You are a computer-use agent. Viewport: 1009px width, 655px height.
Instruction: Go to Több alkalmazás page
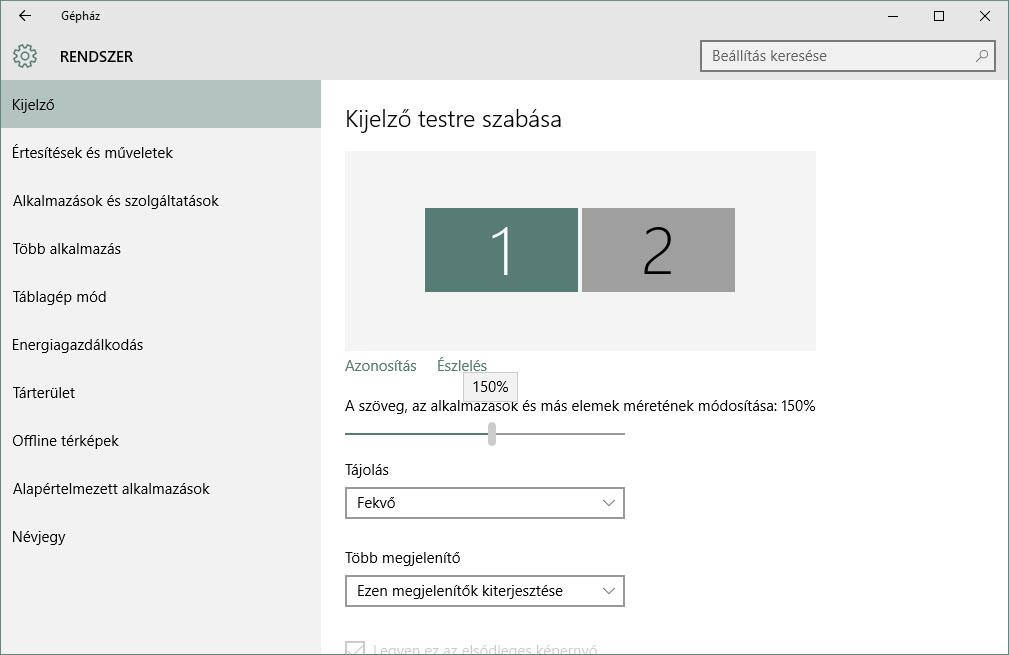[x=66, y=249]
